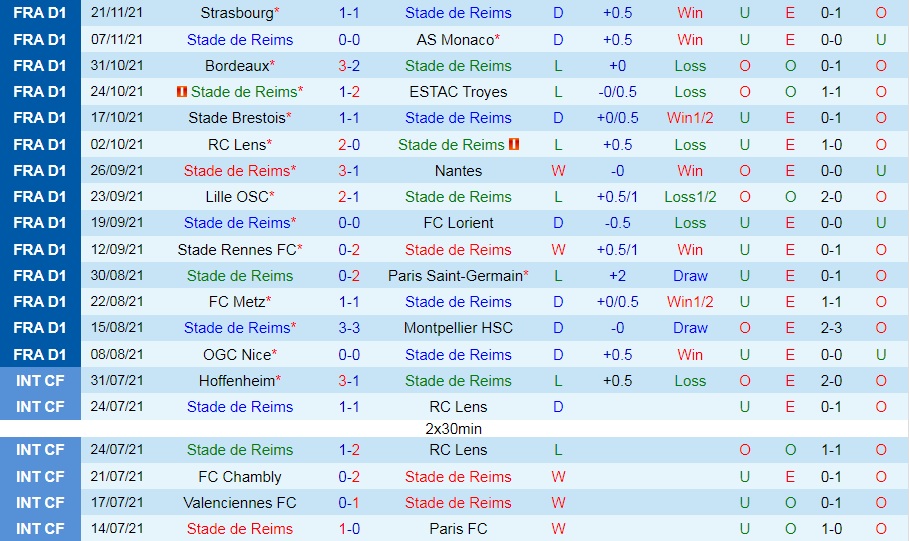Open the Montpellier HSC team link
The image size is (909, 541).
click(458, 328)
